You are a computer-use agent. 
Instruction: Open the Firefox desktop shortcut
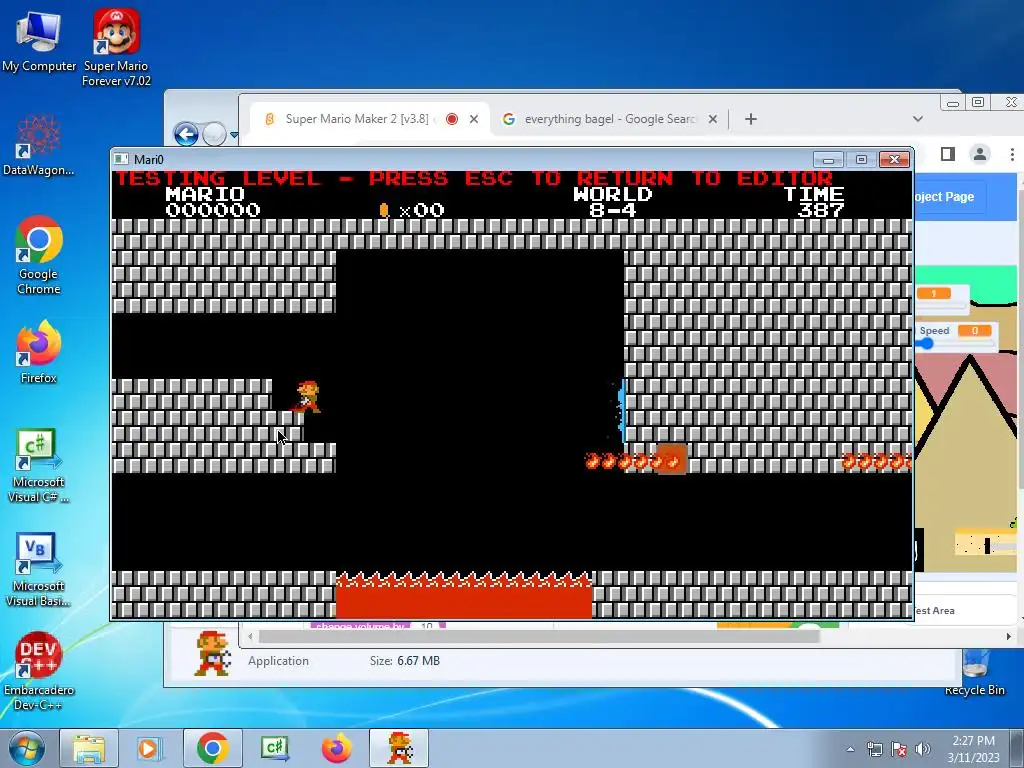(38, 353)
